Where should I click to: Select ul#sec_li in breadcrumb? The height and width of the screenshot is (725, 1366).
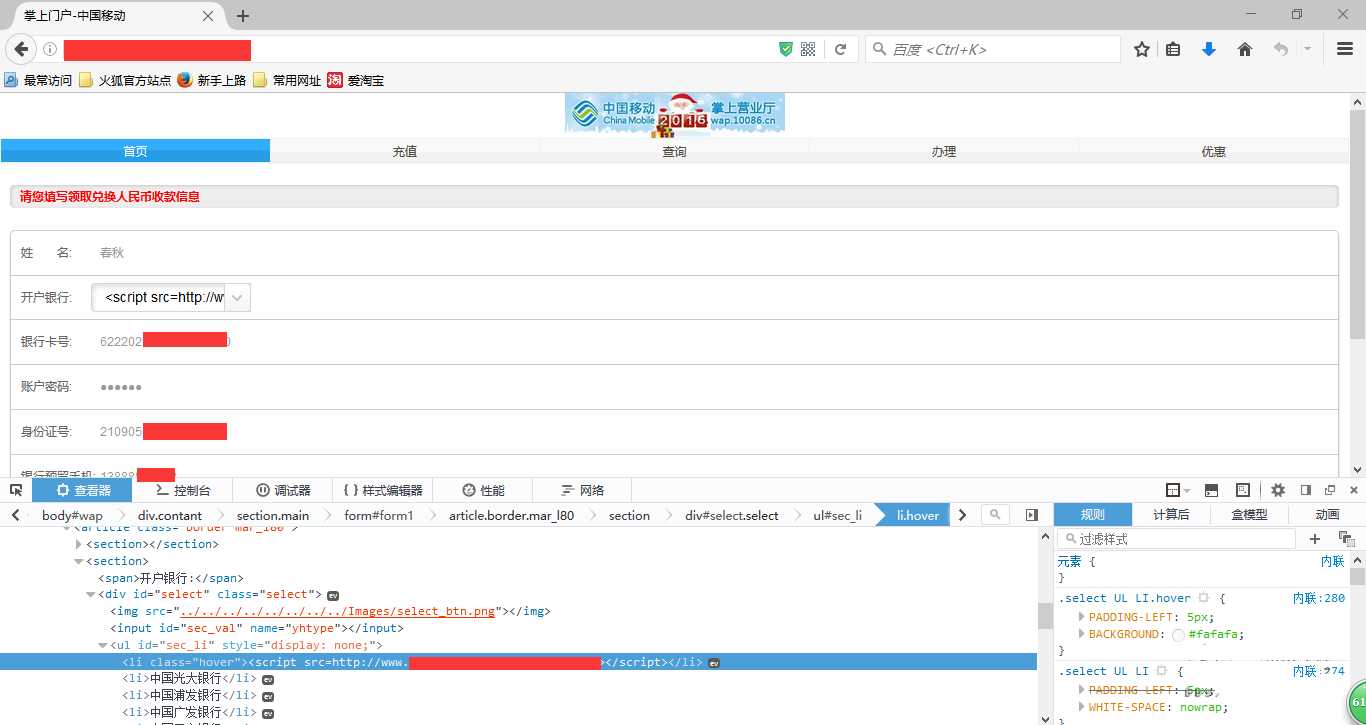[837, 515]
